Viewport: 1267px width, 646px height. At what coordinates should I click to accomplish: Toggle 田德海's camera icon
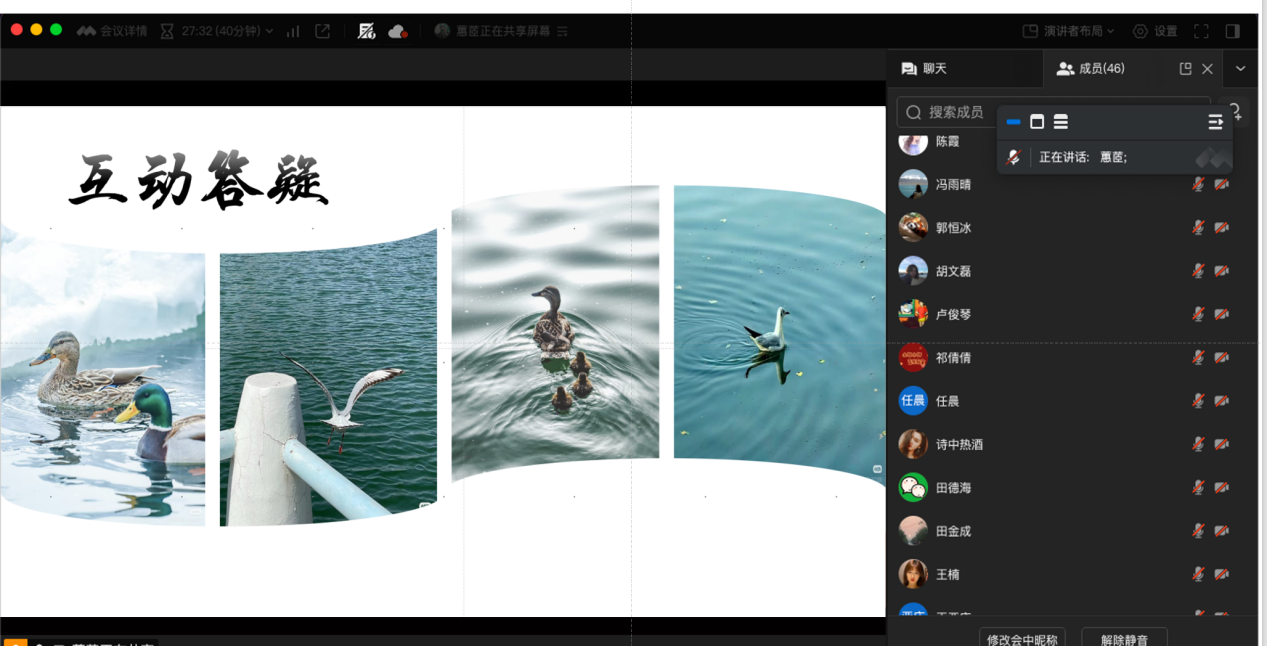coord(1221,487)
